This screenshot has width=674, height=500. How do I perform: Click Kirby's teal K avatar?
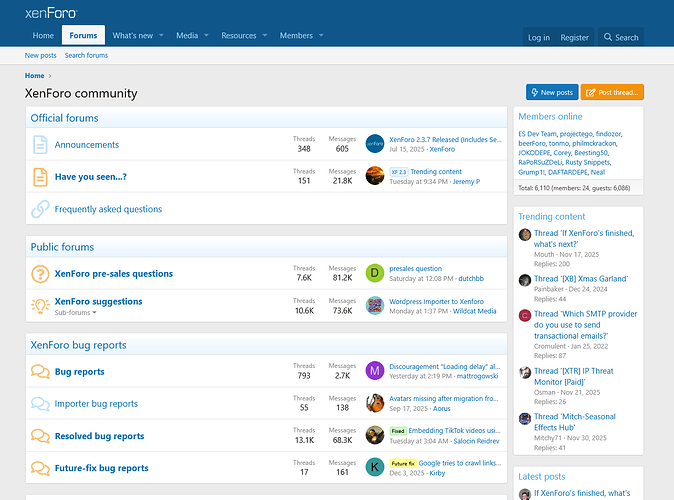(x=375, y=467)
